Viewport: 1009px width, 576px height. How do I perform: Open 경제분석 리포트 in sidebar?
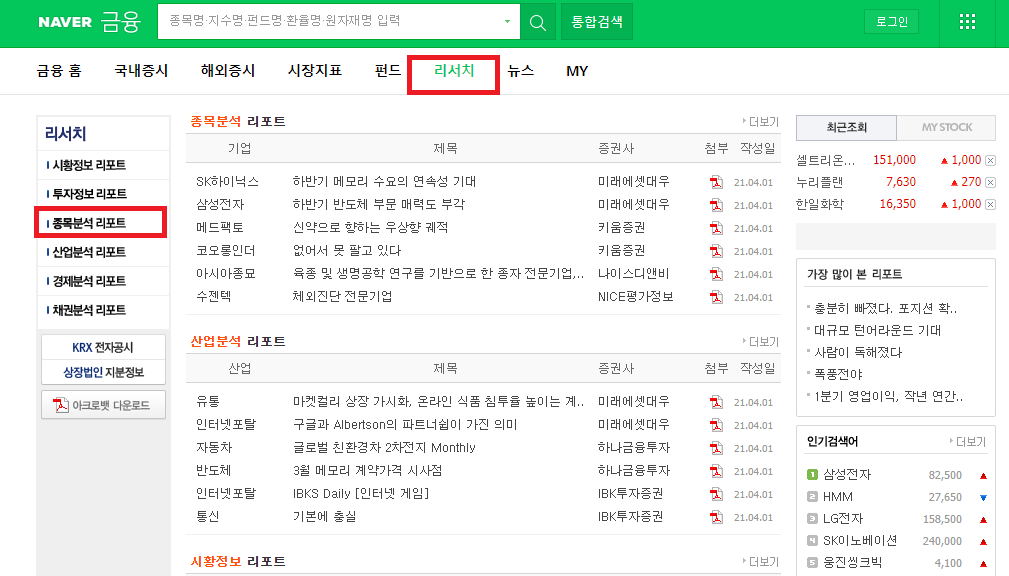pyautogui.click(x=89, y=281)
